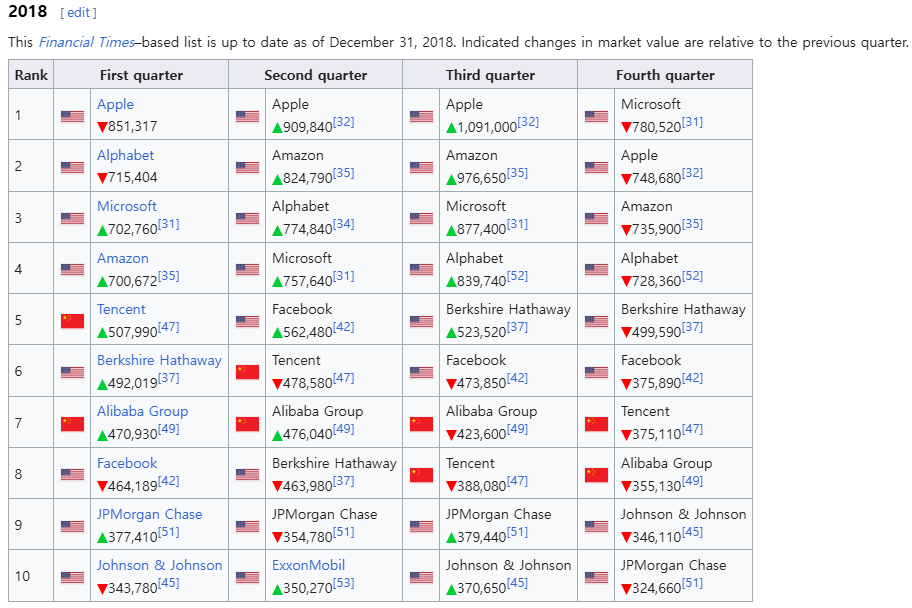Click the Third quarter column header

coord(490,74)
